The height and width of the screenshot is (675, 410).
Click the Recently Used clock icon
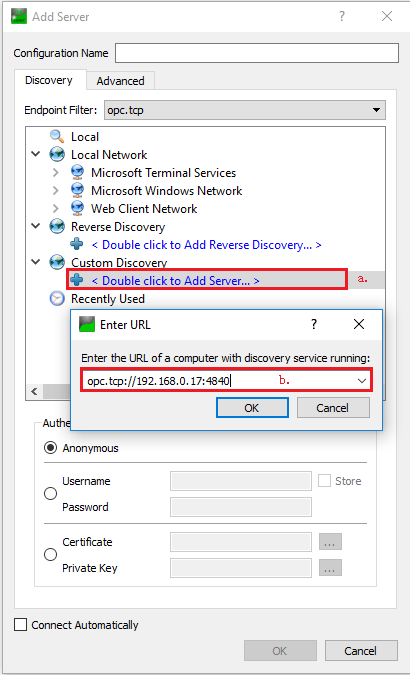pyautogui.click(x=57, y=299)
